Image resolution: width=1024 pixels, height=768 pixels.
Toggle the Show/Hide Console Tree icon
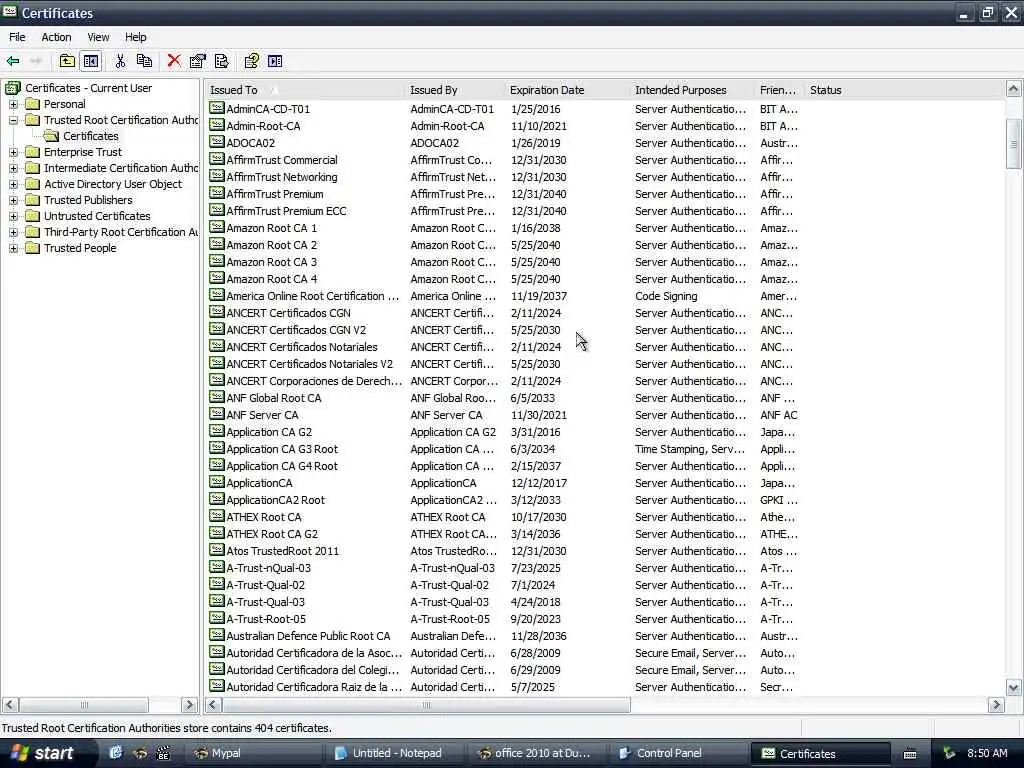pyautogui.click(x=91, y=61)
